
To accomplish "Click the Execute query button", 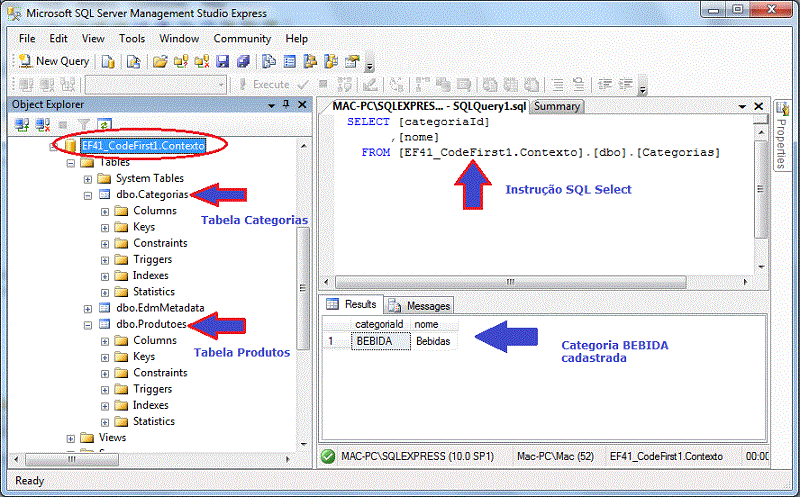I will coord(264,84).
